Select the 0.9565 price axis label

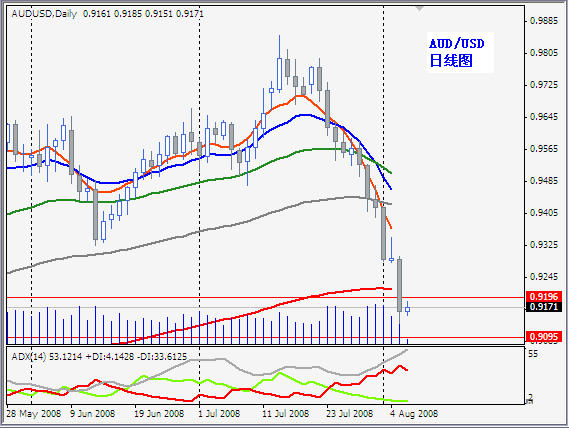click(544, 148)
